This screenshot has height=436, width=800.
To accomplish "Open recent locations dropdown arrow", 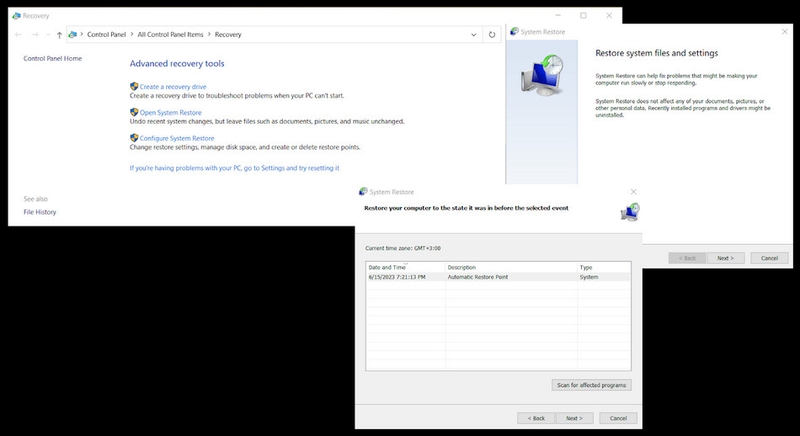I will (x=48, y=35).
